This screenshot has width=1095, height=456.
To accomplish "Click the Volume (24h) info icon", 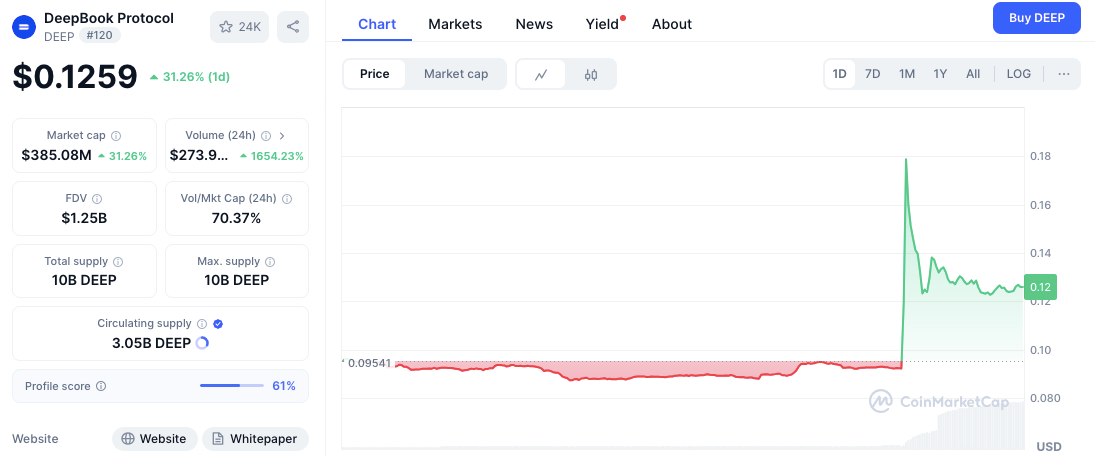I will coord(267,135).
